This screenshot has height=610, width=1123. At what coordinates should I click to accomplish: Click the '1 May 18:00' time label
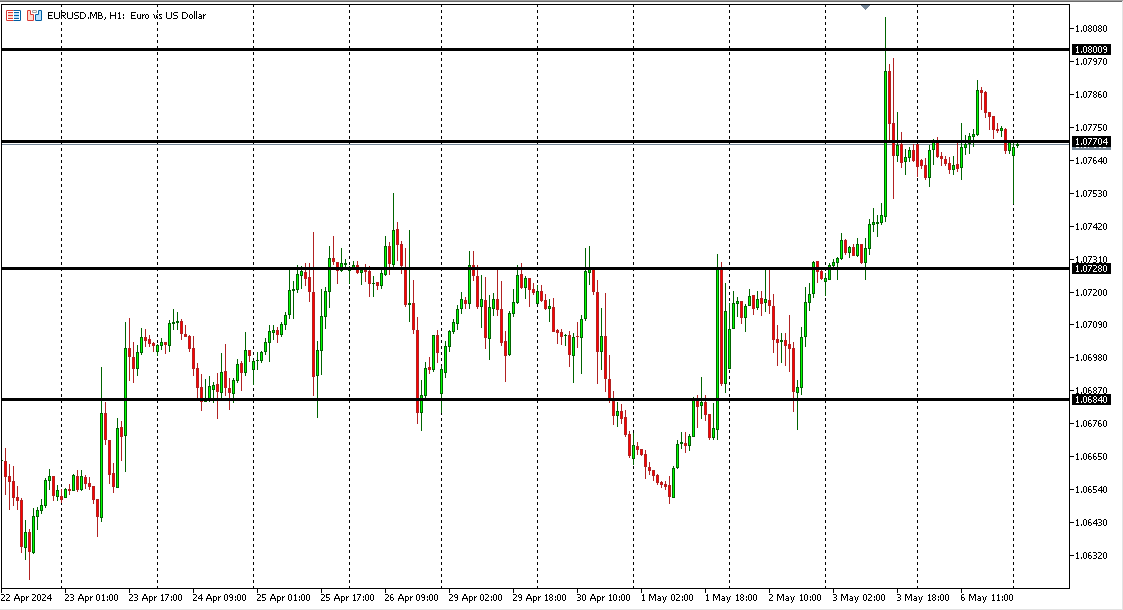pos(731,598)
